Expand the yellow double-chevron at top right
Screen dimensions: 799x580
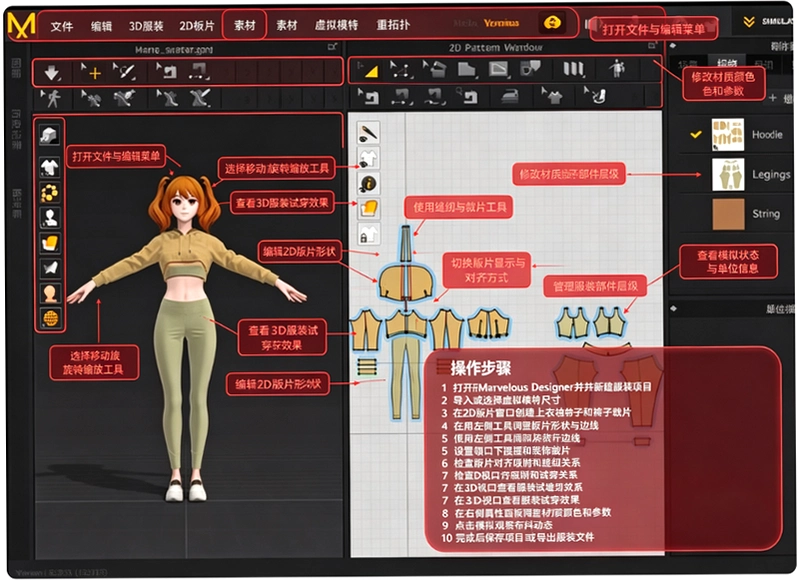click(748, 22)
